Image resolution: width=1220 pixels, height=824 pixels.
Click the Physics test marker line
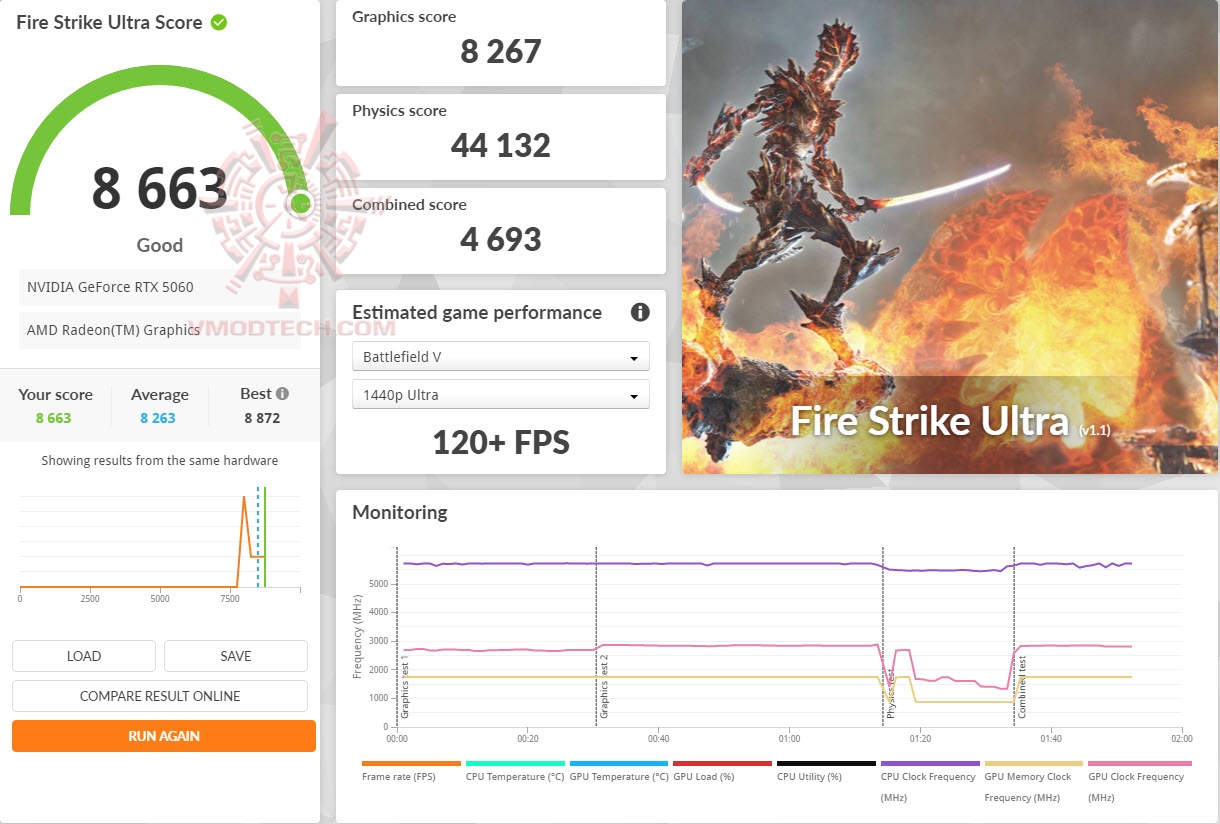pyautogui.click(x=883, y=637)
